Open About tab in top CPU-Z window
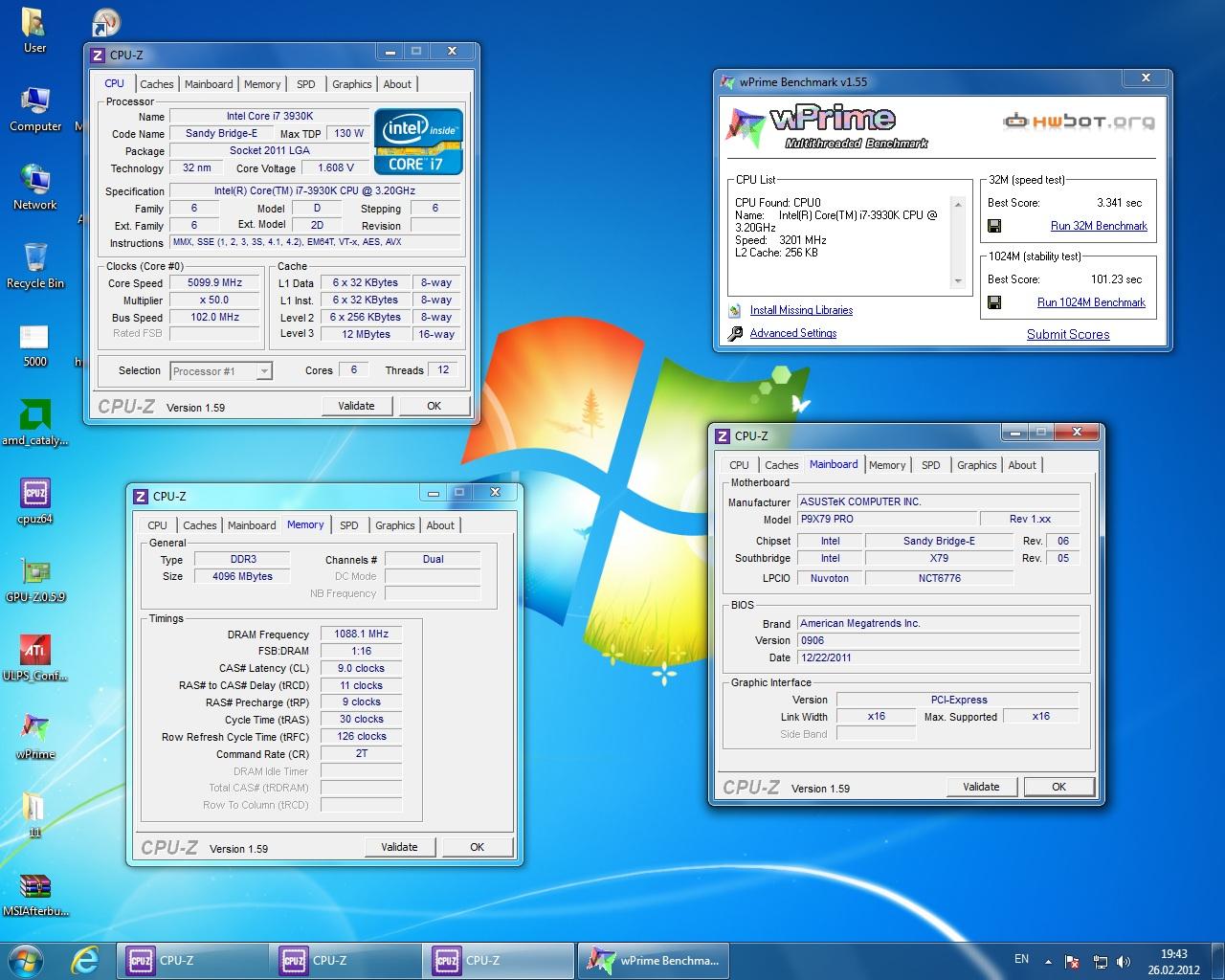 (x=397, y=84)
